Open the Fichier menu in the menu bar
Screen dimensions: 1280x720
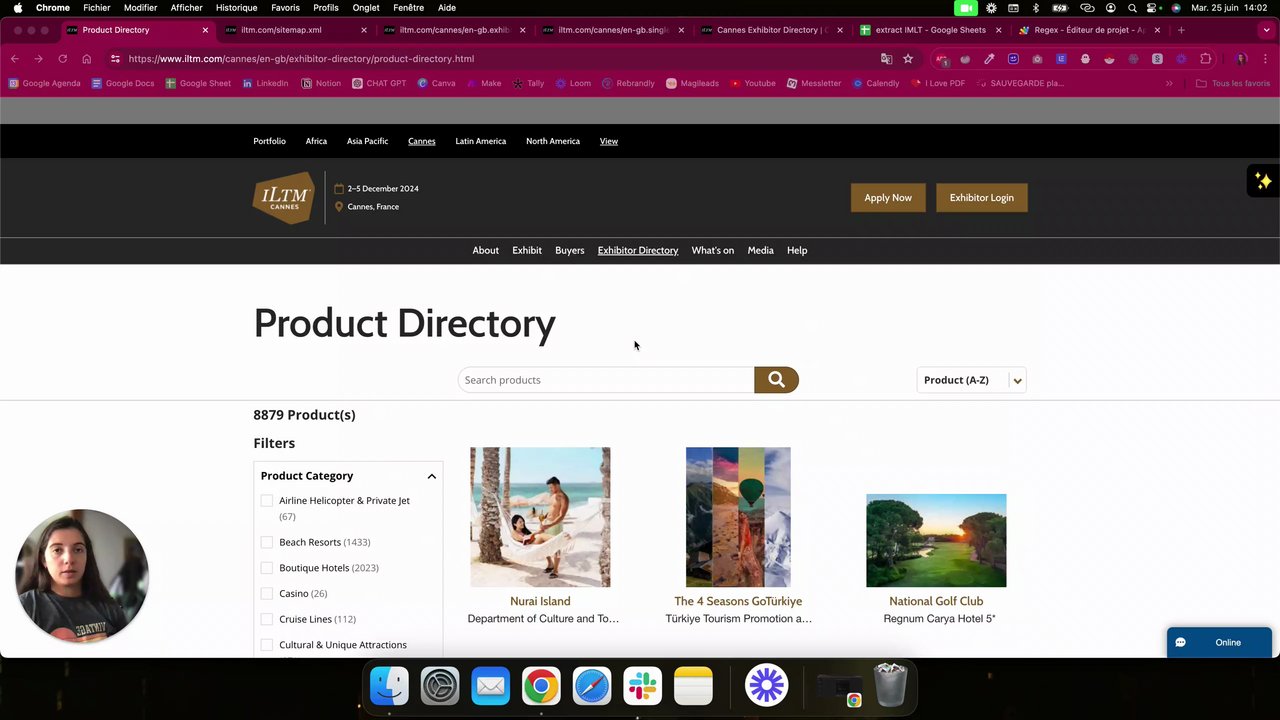(97, 8)
